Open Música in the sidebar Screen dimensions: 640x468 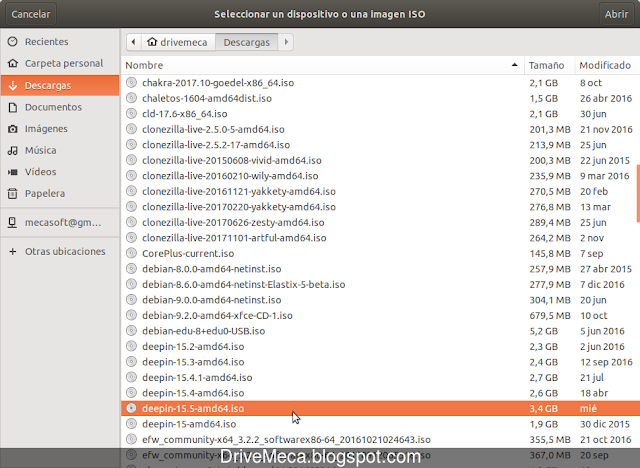tap(60, 150)
